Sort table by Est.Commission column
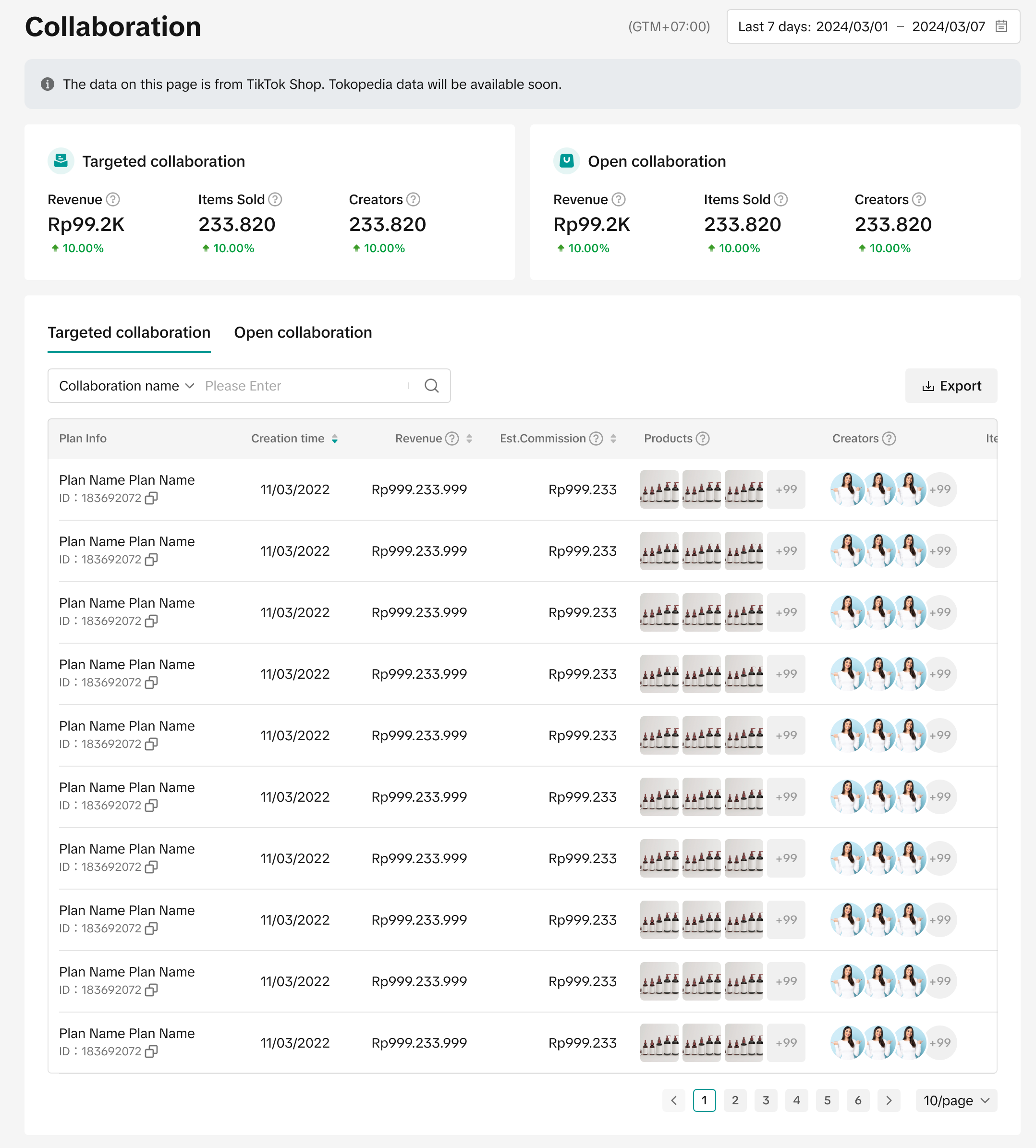1036x1148 pixels. (x=613, y=438)
